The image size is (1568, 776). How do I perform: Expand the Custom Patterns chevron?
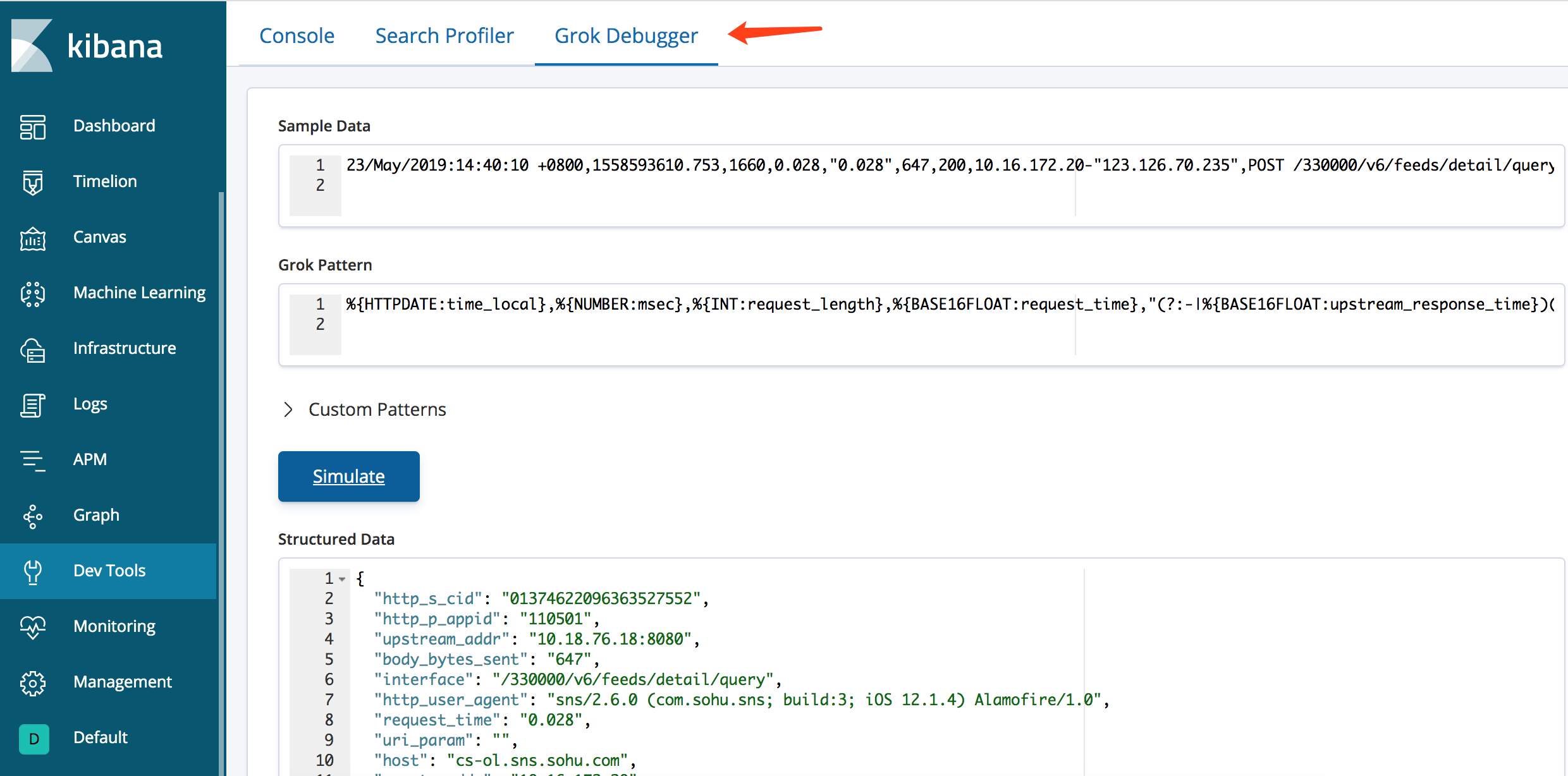coord(288,409)
